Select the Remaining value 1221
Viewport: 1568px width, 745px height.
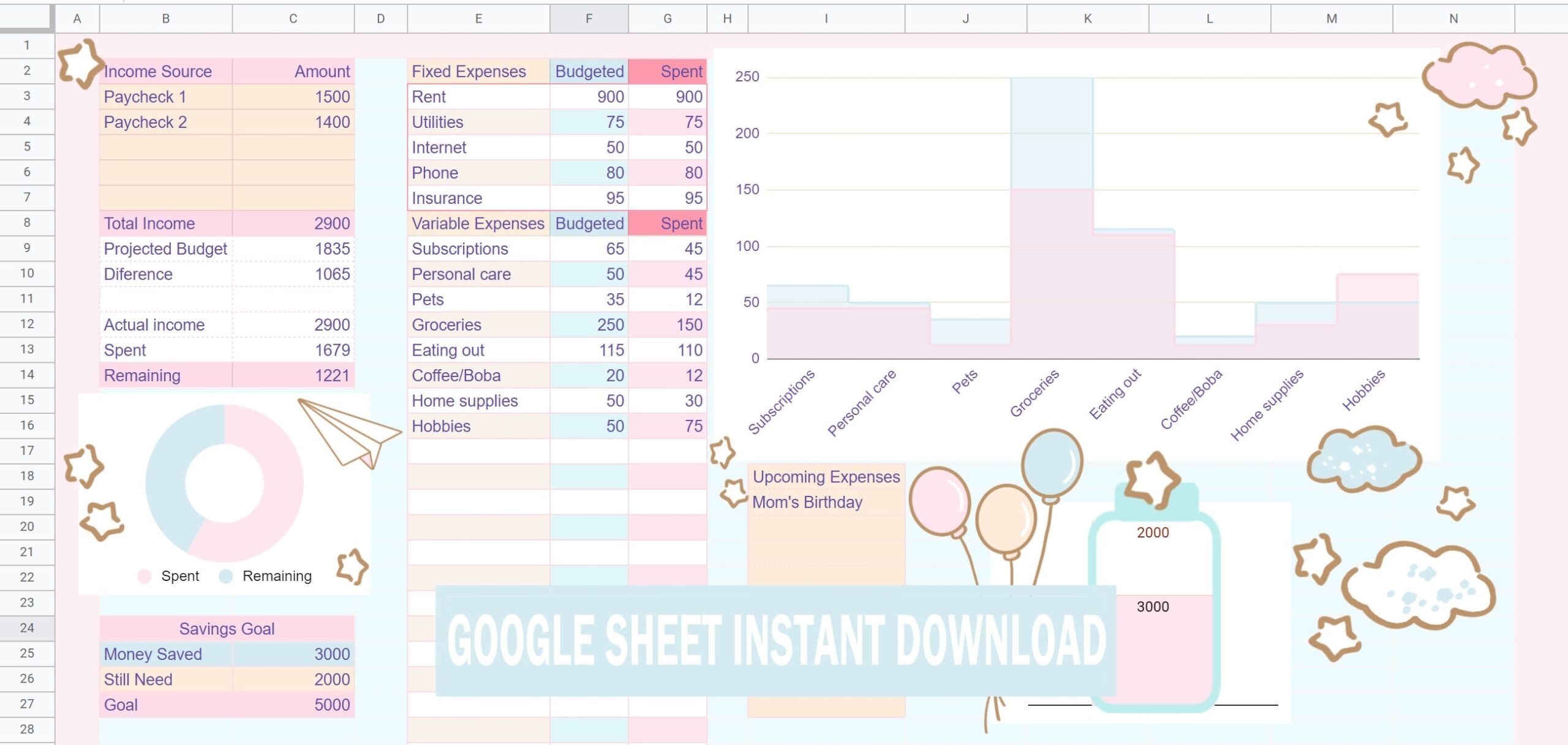(x=293, y=375)
